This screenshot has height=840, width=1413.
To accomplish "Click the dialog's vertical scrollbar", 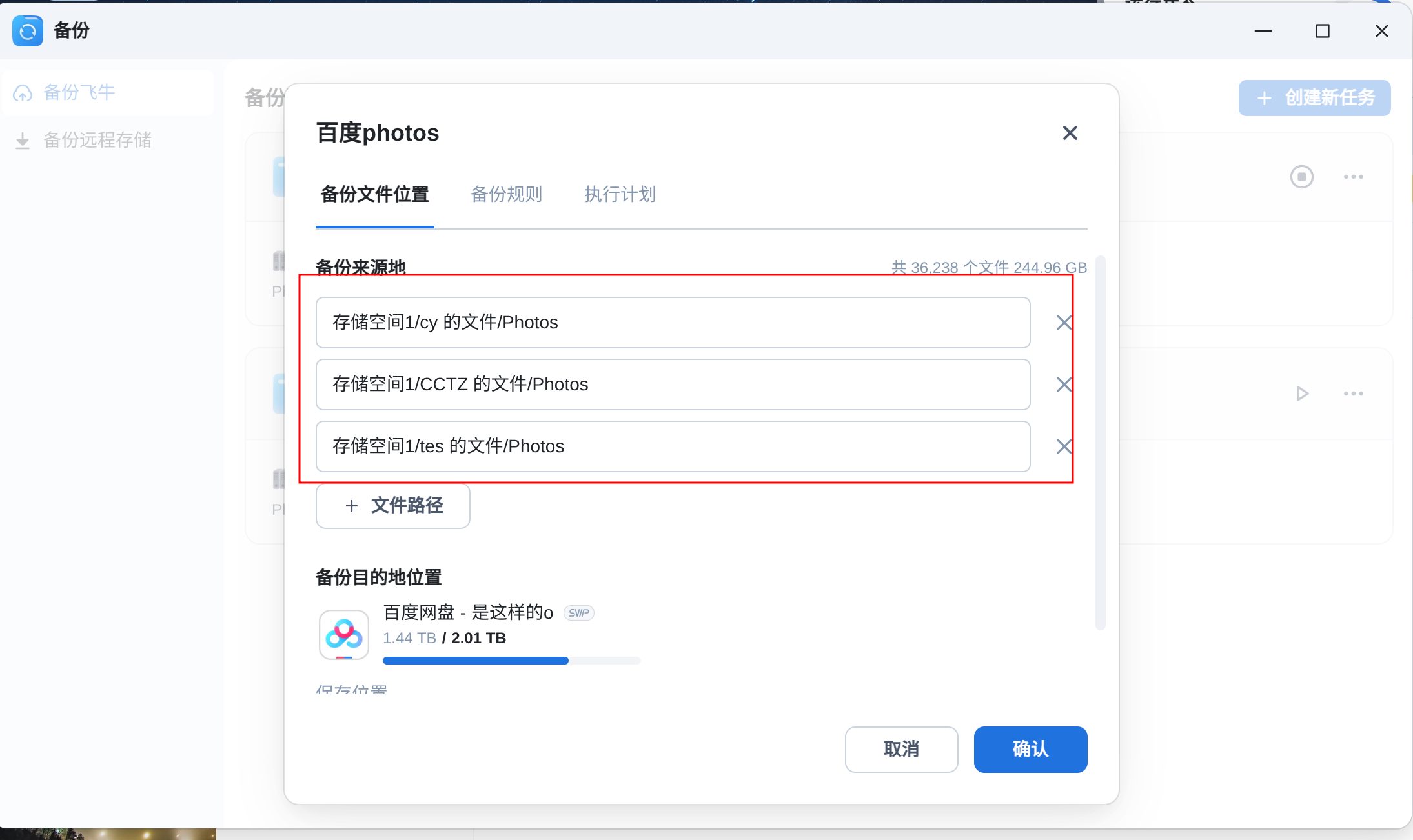I will [x=1101, y=443].
